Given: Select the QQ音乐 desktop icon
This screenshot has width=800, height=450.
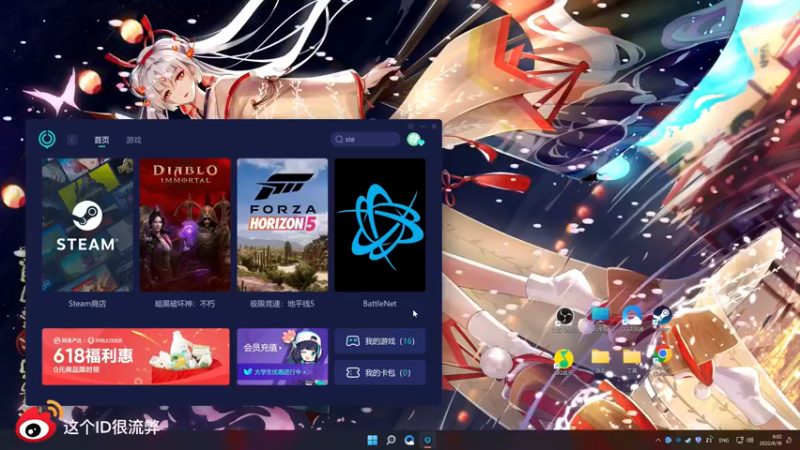Looking at the screenshot, I should (x=564, y=361).
